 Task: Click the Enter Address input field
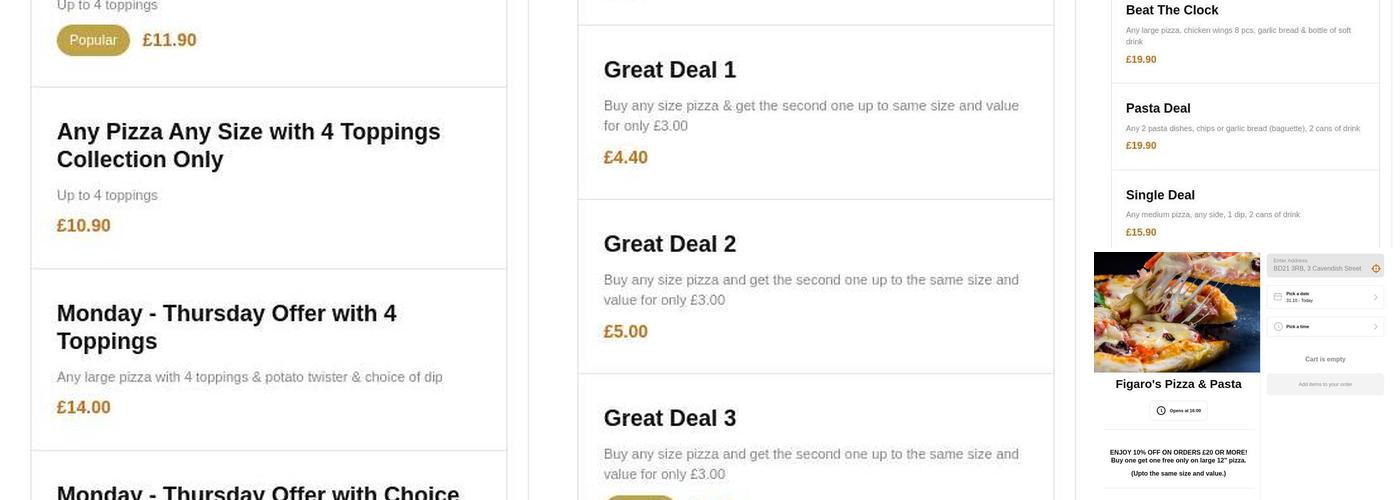[x=1317, y=265]
